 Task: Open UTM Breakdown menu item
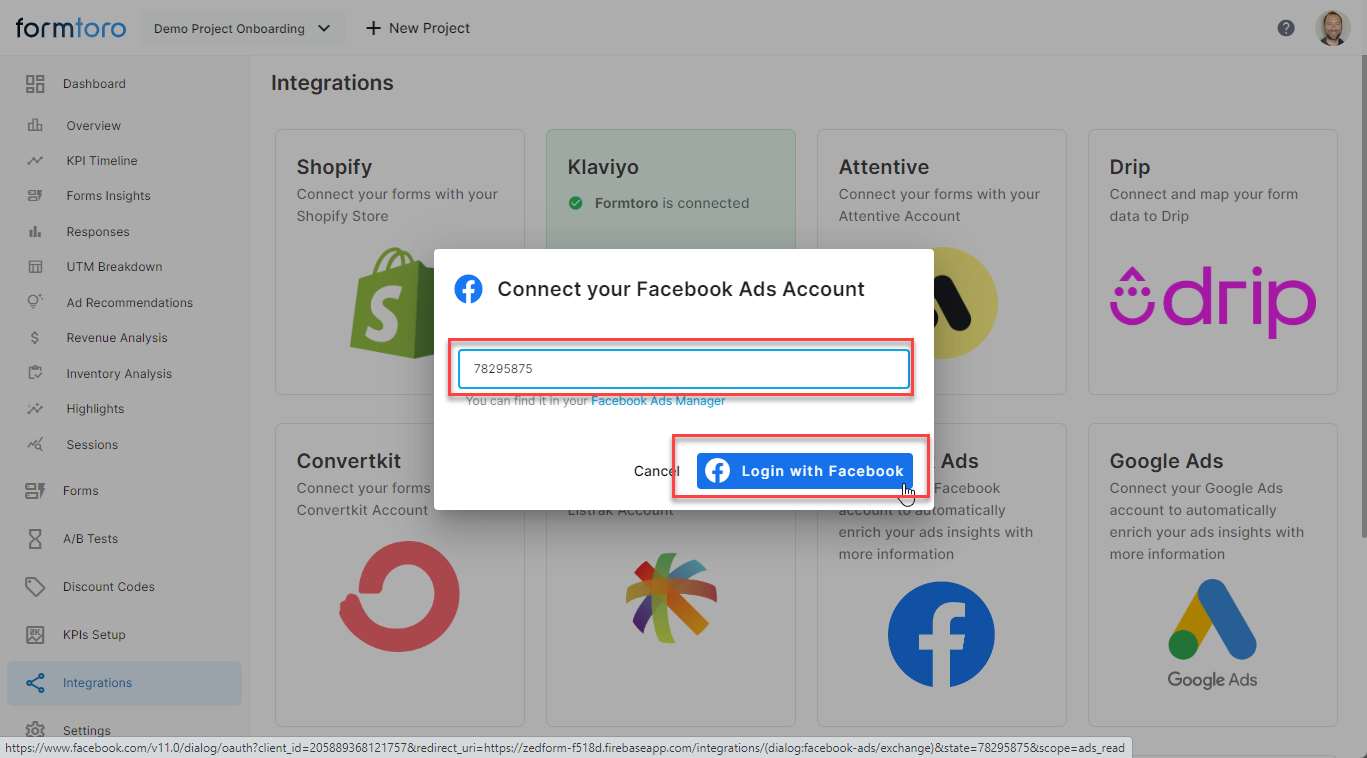pyautogui.click(x=114, y=267)
